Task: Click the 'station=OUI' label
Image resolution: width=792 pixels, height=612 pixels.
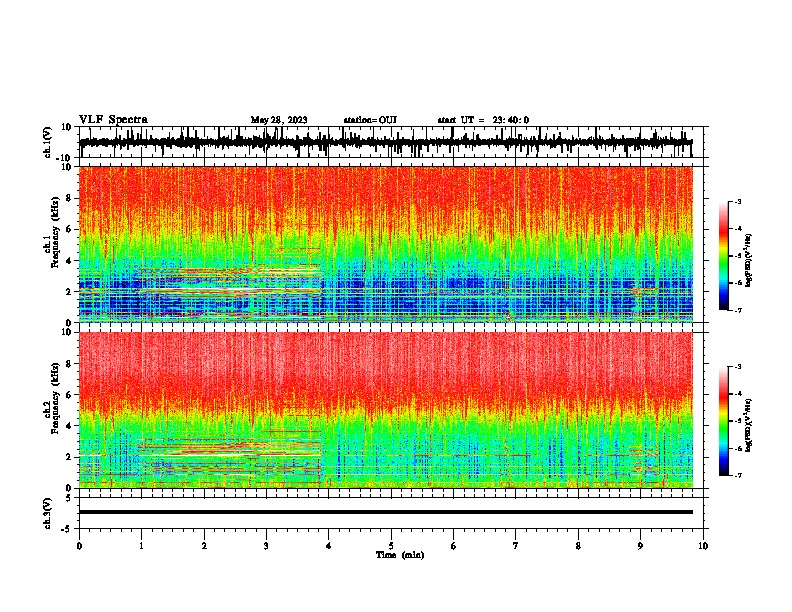Action: [370, 120]
